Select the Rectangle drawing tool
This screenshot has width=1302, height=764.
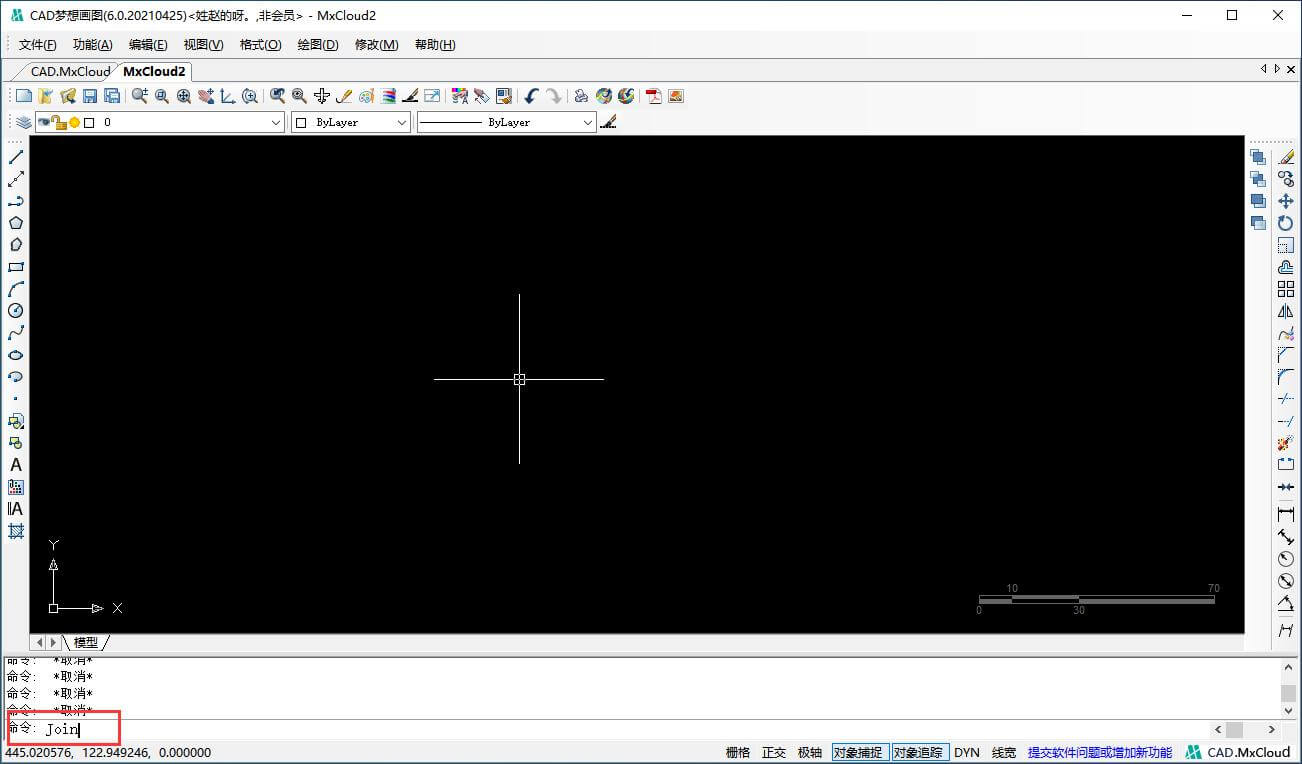16,267
